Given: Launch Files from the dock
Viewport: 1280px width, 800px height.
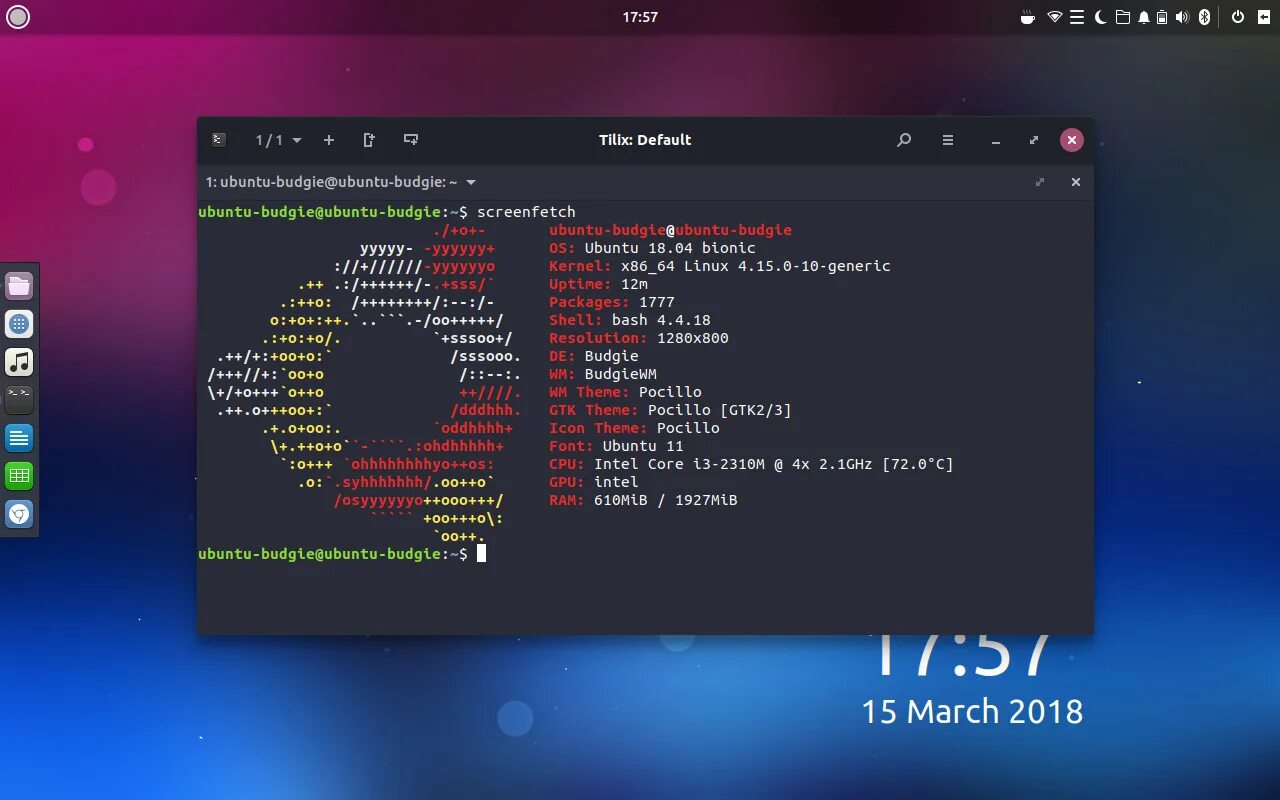Looking at the screenshot, I should [x=19, y=286].
